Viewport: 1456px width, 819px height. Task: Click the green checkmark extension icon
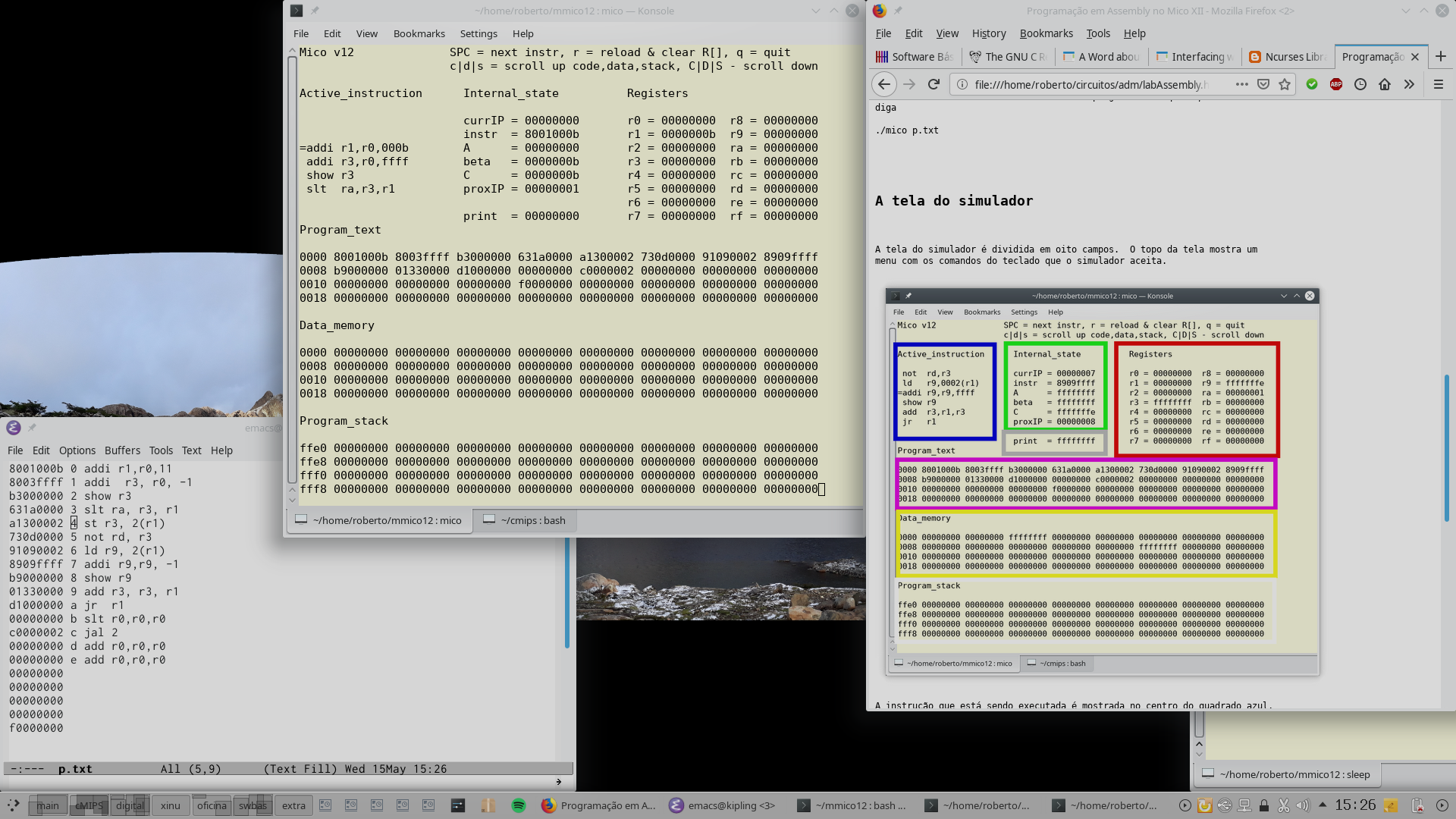1312,84
